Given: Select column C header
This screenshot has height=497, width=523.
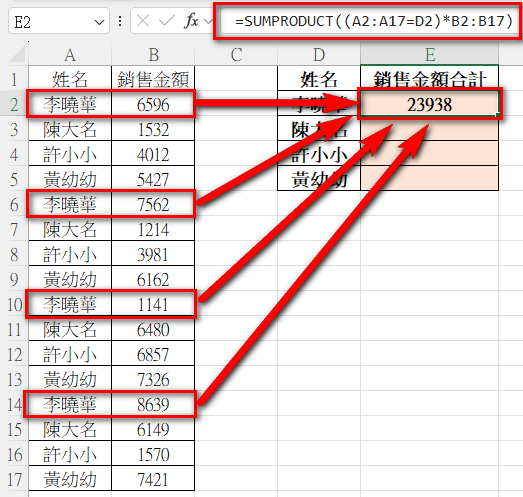Looking at the screenshot, I should [236, 54].
